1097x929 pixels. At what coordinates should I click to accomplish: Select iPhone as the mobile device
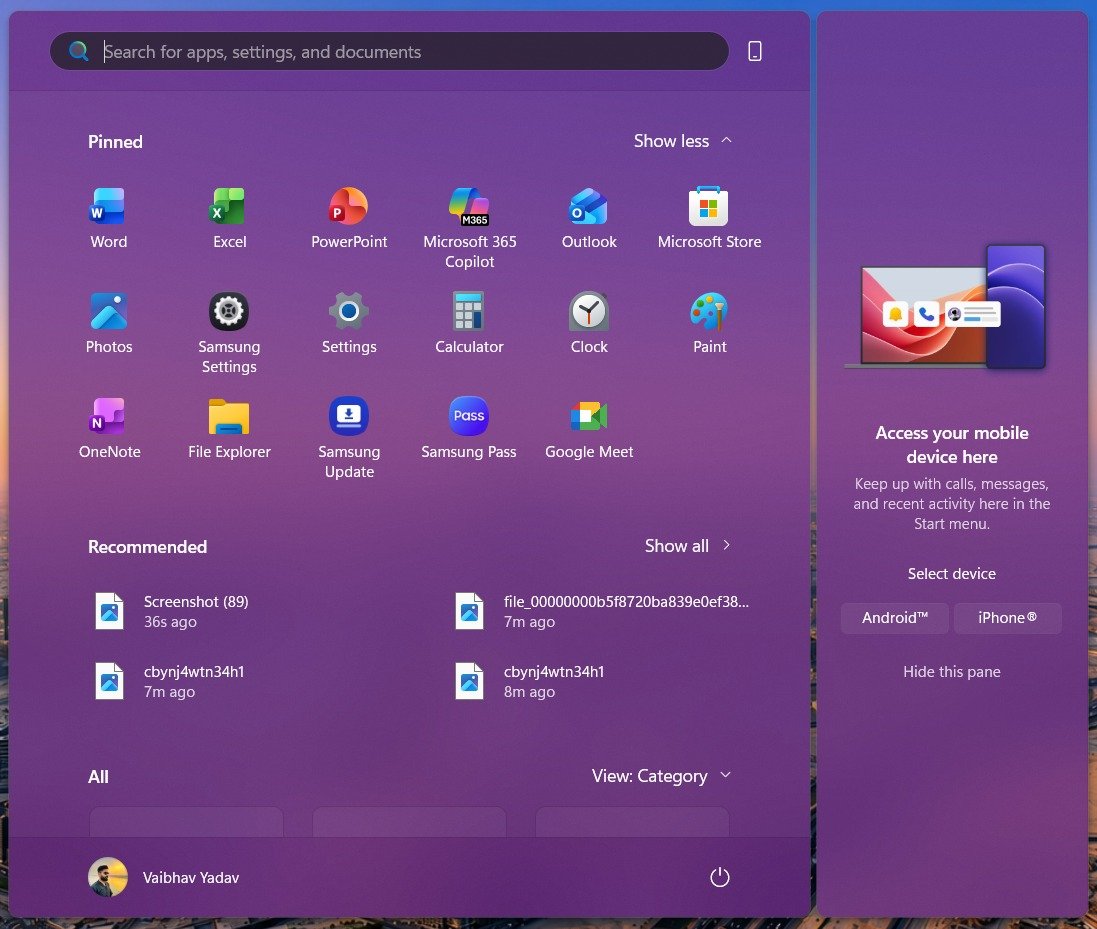1007,618
